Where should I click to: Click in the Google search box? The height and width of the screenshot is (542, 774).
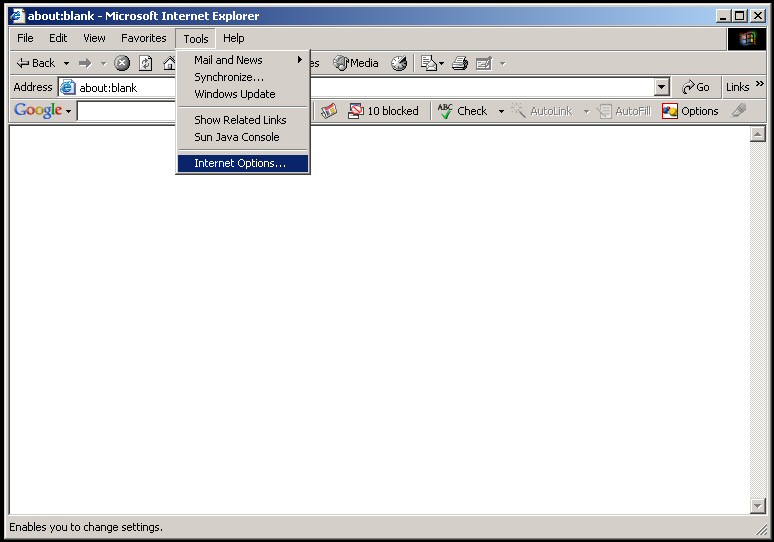tap(126, 111)
